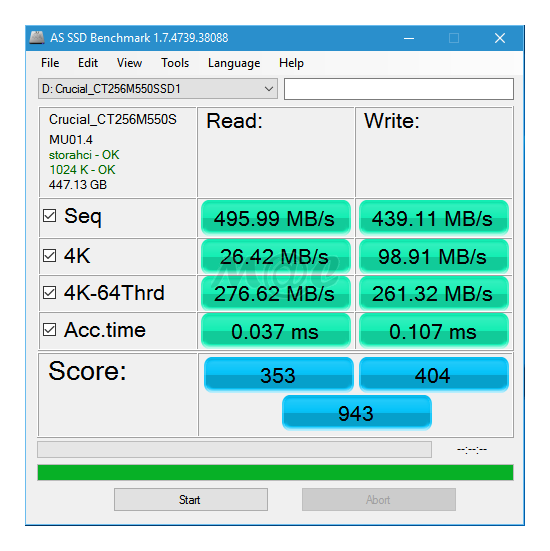
Task: Expand the D: Crucial drive selection dropdown
Action: pos(158,89)
